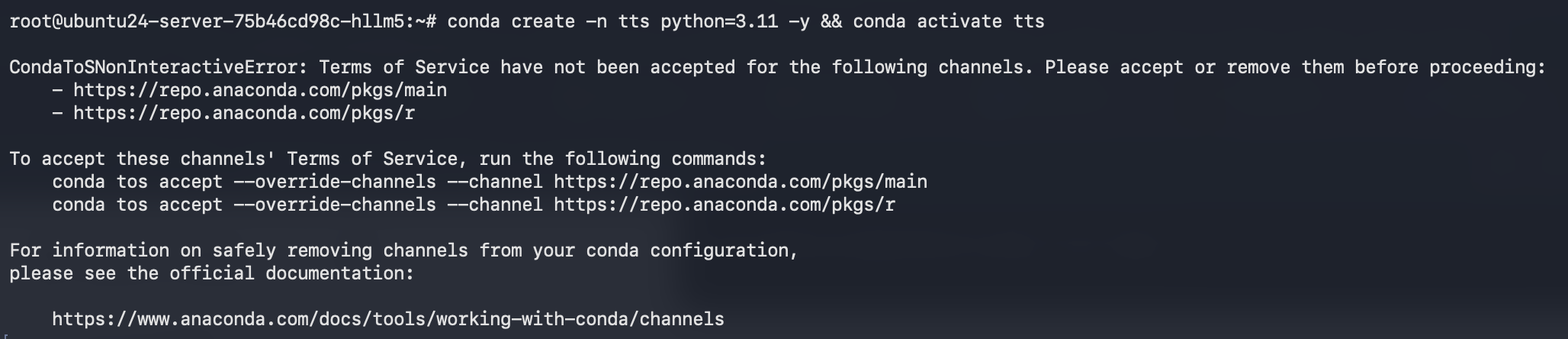Click the python=3.11 argument in the command
The image size is (1568, 339).
pos(719,21)
